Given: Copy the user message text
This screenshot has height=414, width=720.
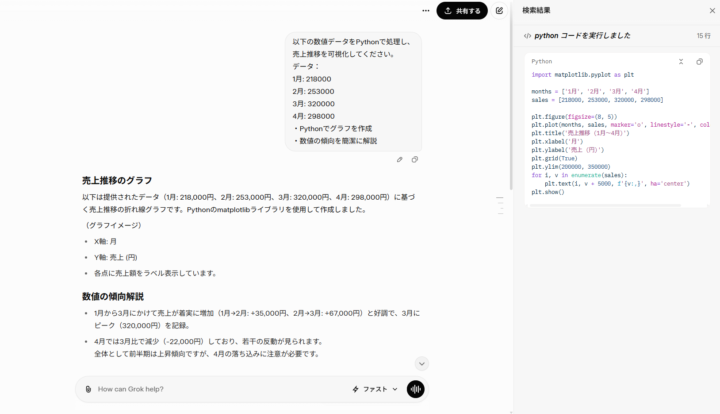Looking at the screenshot, I should tap(415, 160).
